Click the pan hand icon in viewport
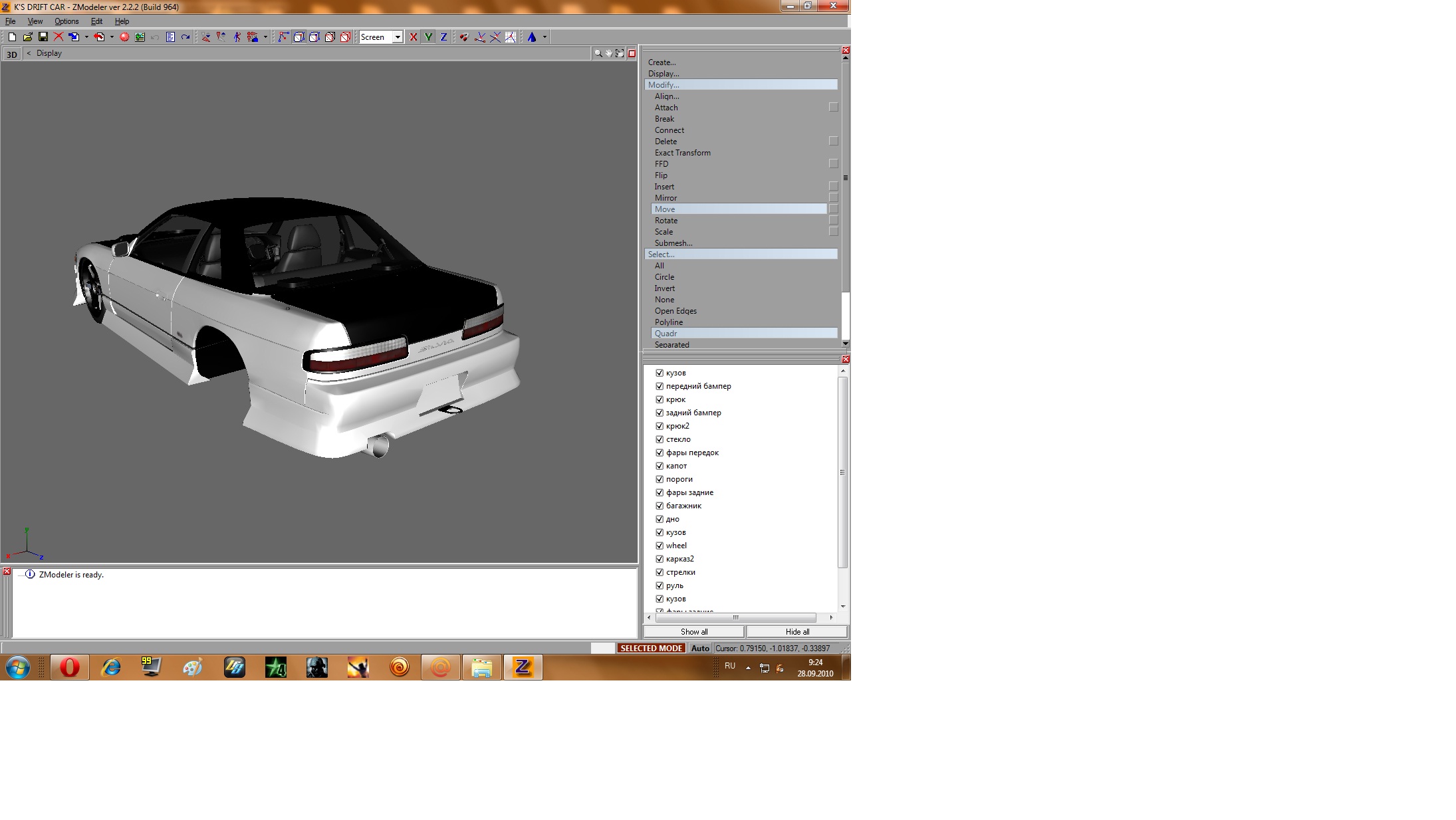 [608, 53]
